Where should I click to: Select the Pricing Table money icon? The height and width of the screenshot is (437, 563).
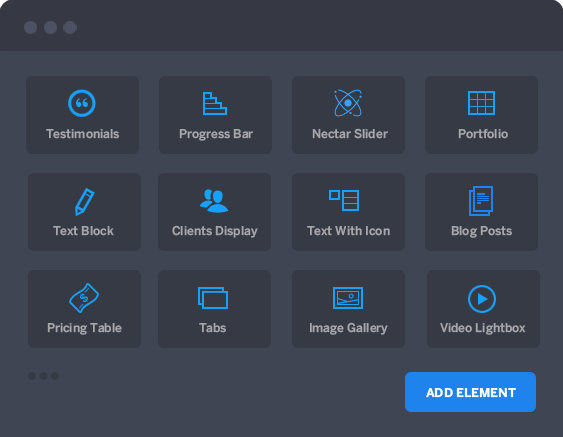point(84,298)
